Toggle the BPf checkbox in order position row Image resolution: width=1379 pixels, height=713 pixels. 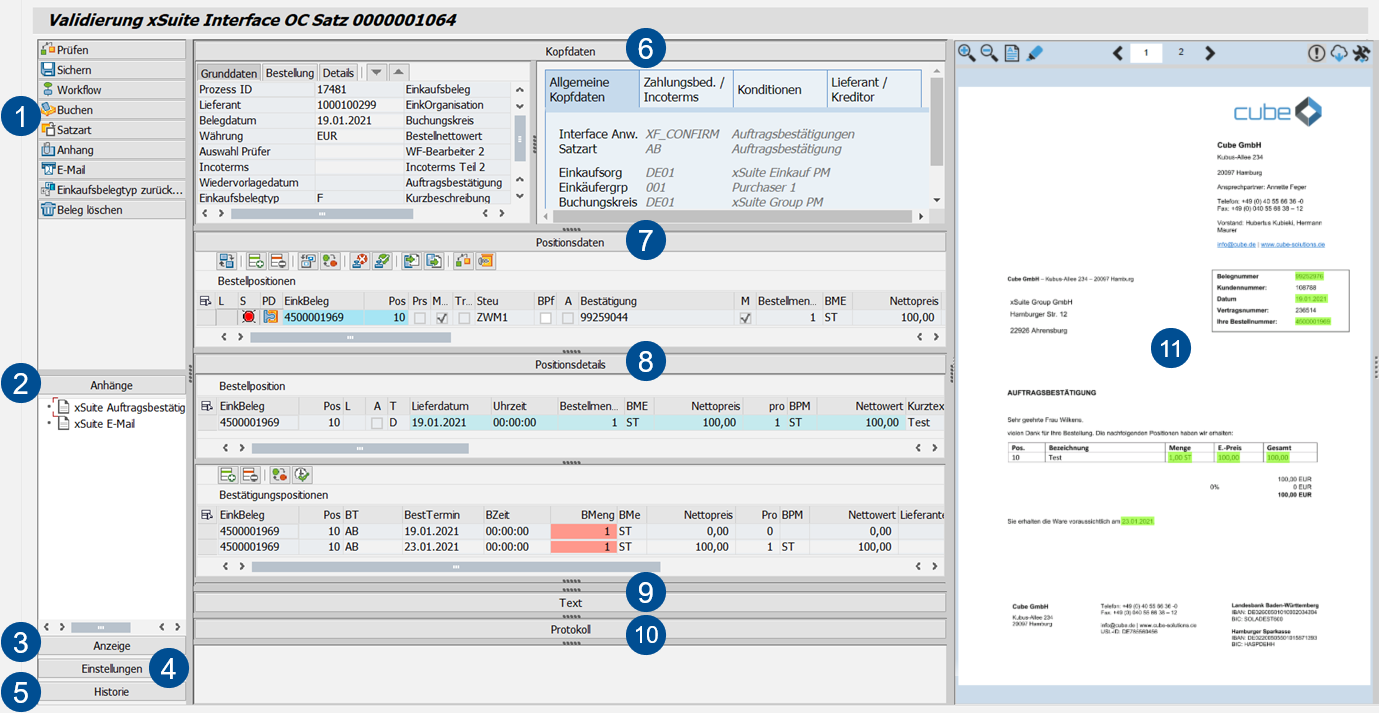click(545, 317)
